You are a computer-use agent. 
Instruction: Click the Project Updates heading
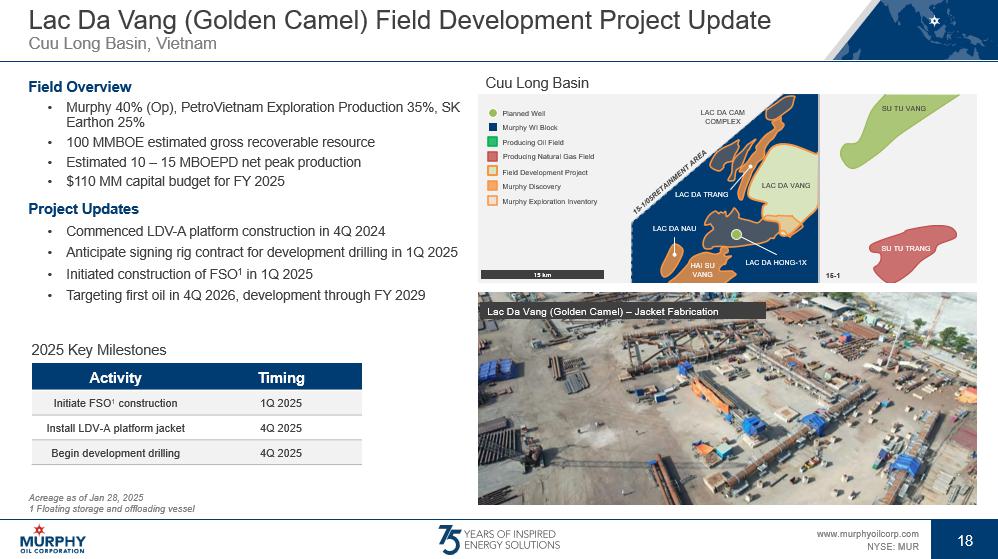83,209
